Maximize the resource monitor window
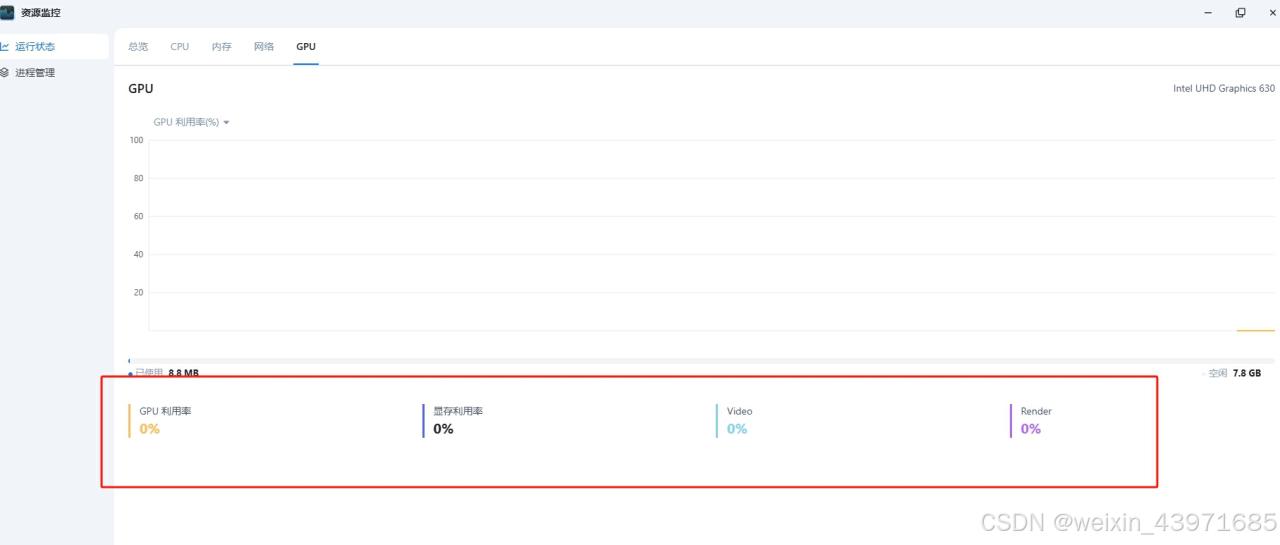 click(x=1240, y=13)
